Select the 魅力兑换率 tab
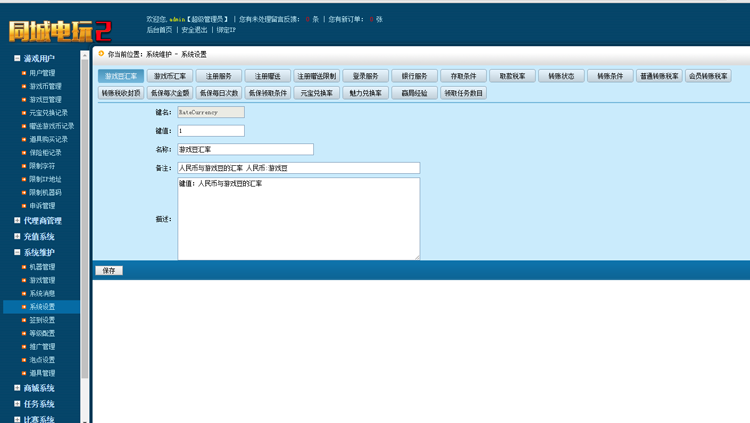This screenshot has width=750, height=423. (x=366, y=93)
